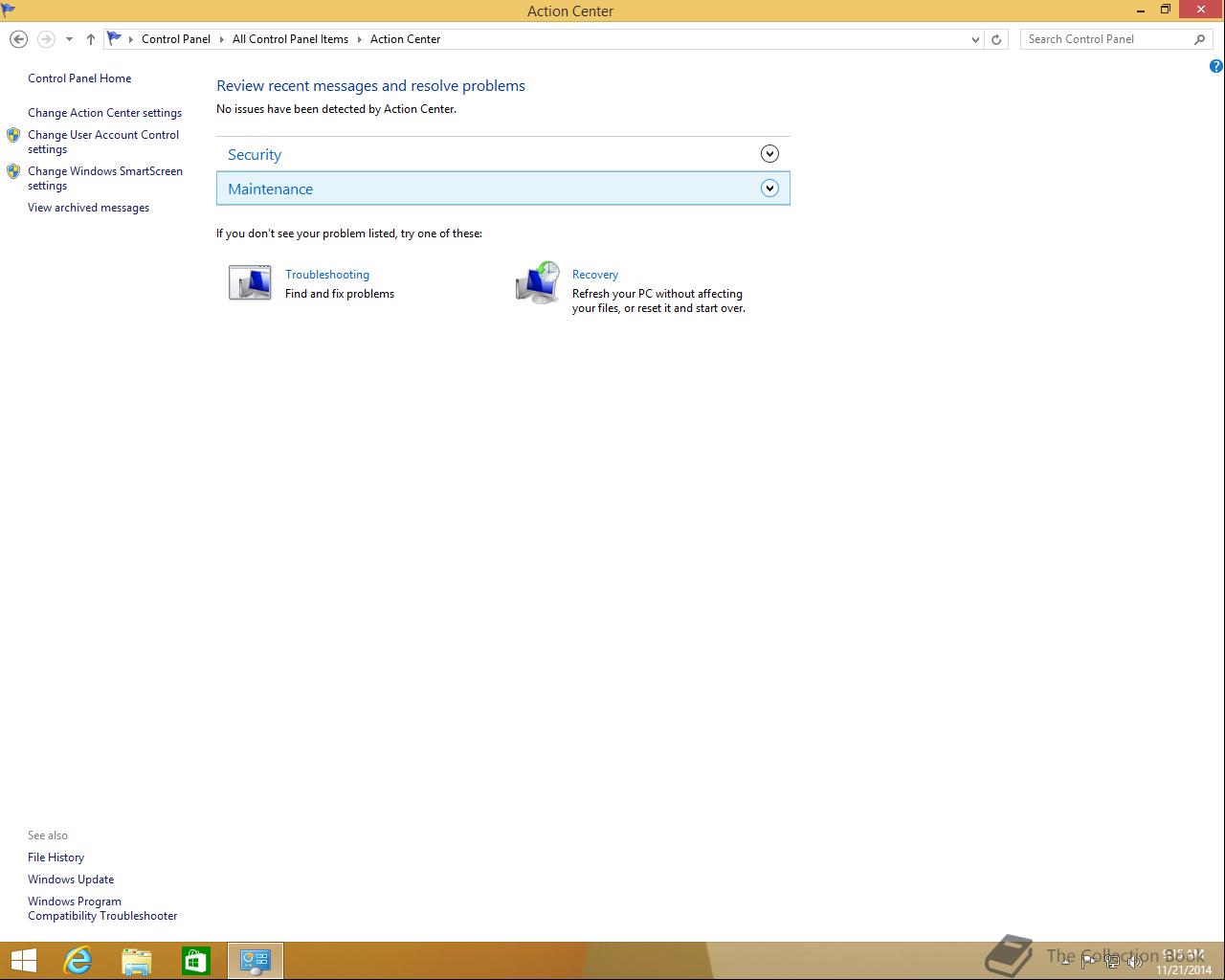This screenshot has height=980, width=1225.
Task: Open Control Panel Home link
Action: [79, 78]
